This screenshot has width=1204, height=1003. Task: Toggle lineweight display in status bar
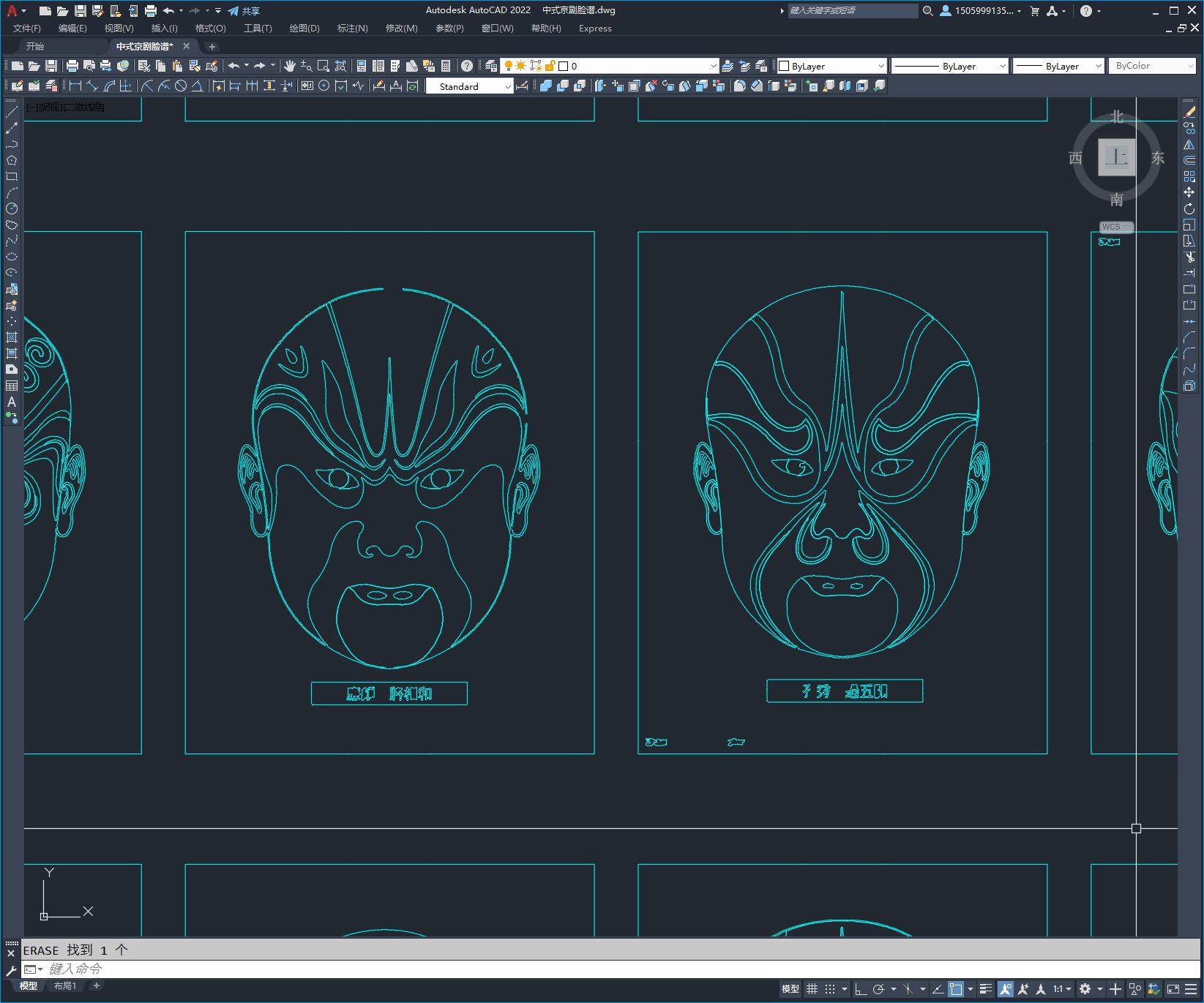[986, 989]
